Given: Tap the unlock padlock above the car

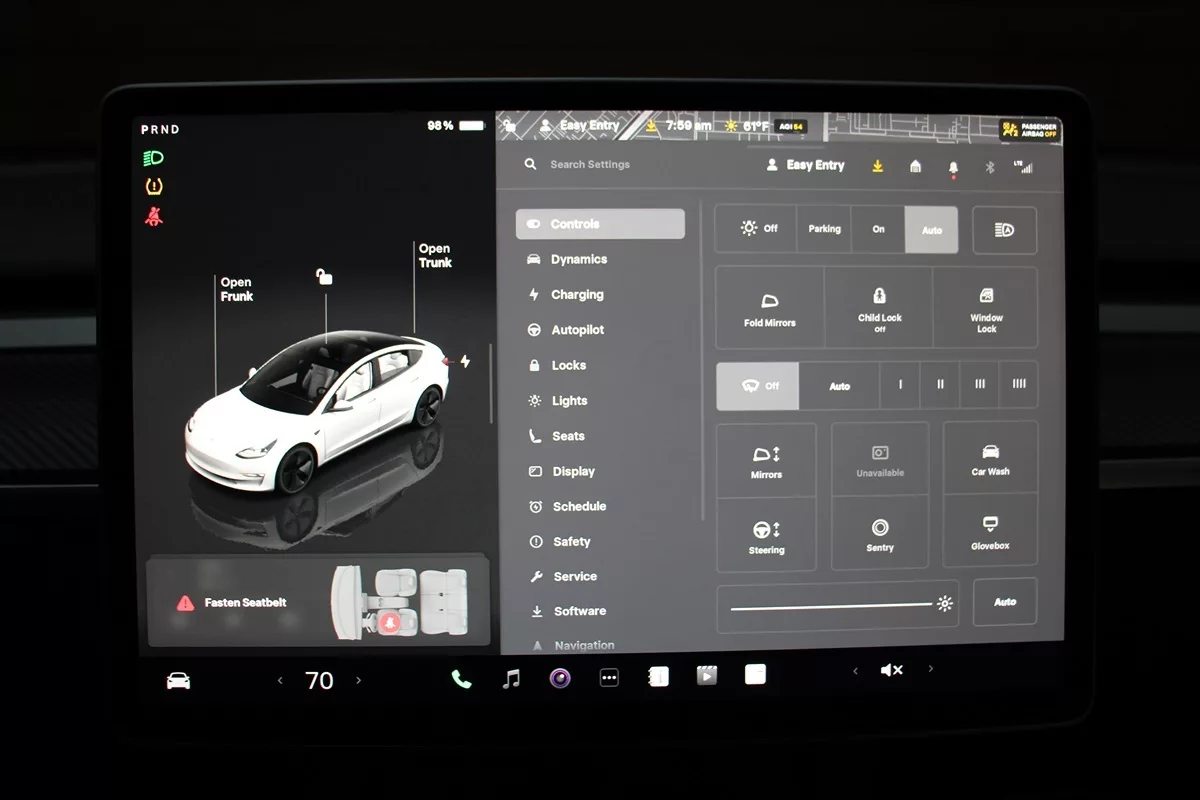Looking at the screenshot, I should click(324, 277).
